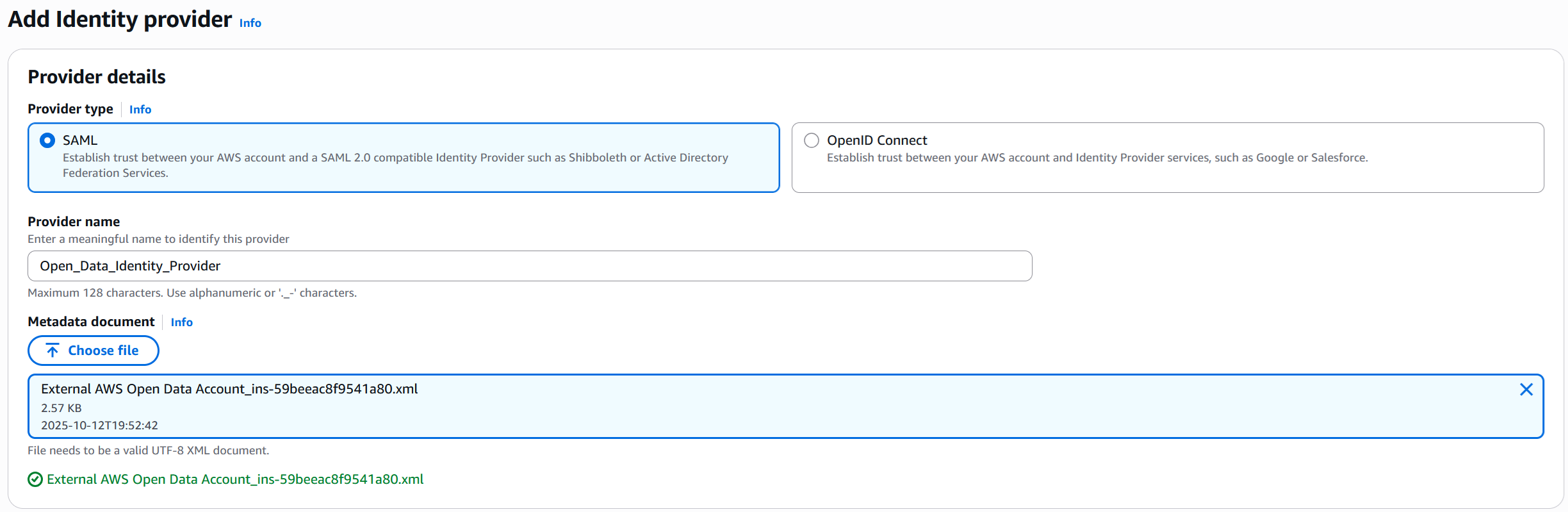Click the upload arrow icon in Choose file
1568x512 pixels.
click(x=53, y=351)
